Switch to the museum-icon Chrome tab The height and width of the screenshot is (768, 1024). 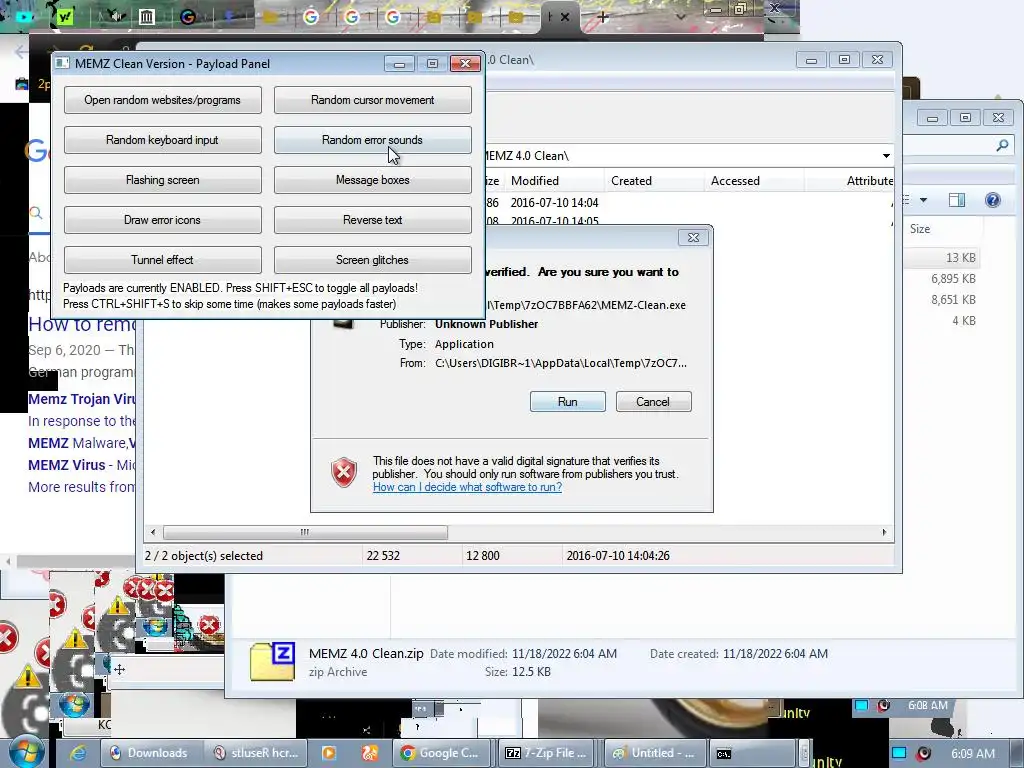146,18
